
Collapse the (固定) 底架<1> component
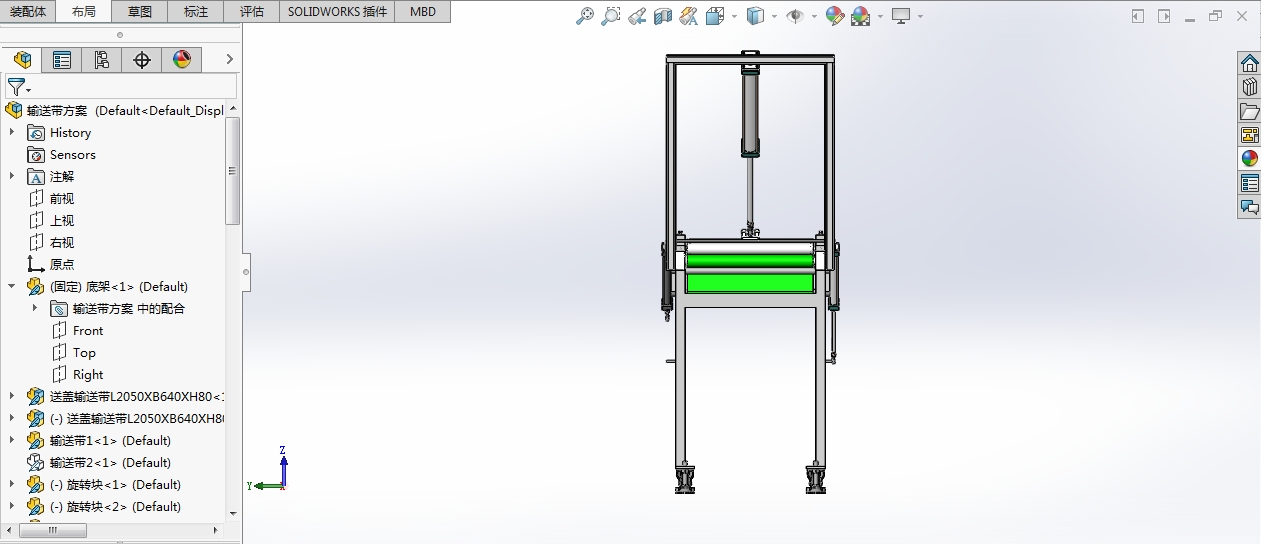click(12, 287)
